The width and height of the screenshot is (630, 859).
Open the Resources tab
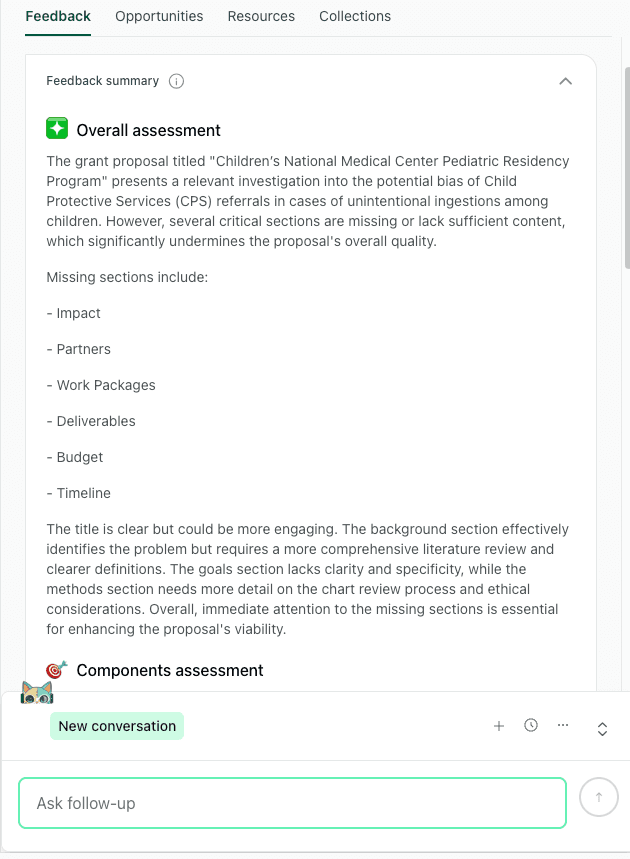[261, 16]
